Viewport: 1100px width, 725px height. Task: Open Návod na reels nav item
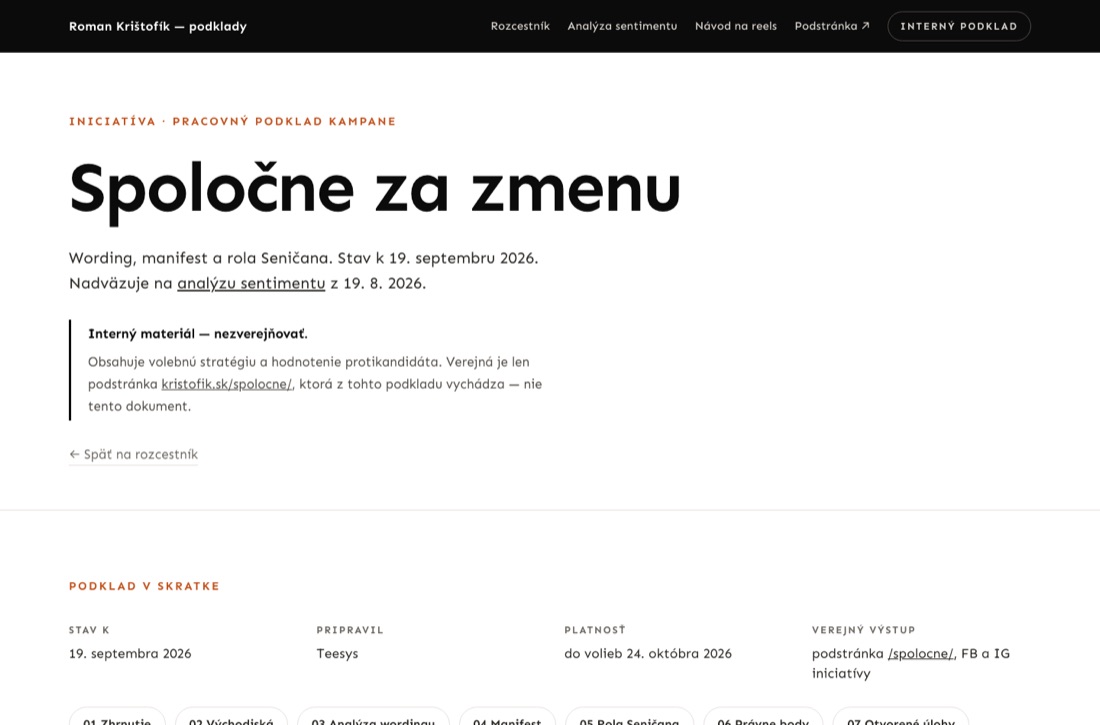pos(736,26)
